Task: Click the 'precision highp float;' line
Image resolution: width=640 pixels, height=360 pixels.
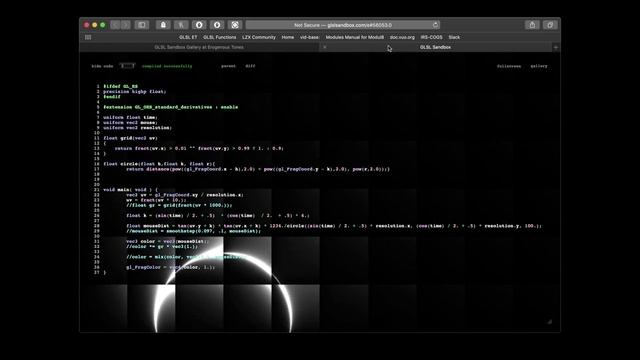Action: (135, 92)
